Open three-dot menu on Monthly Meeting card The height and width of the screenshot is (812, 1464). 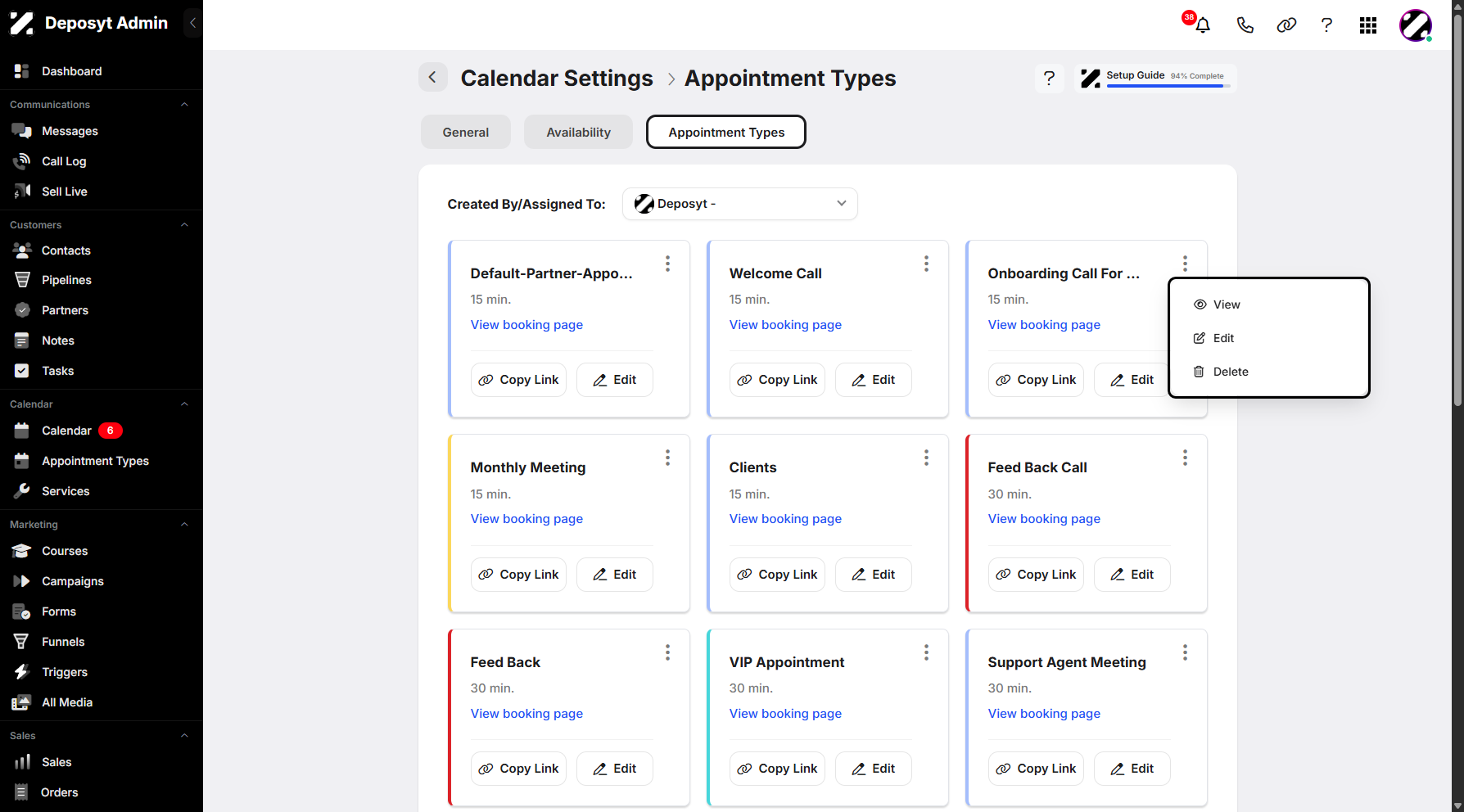point(667,458)
